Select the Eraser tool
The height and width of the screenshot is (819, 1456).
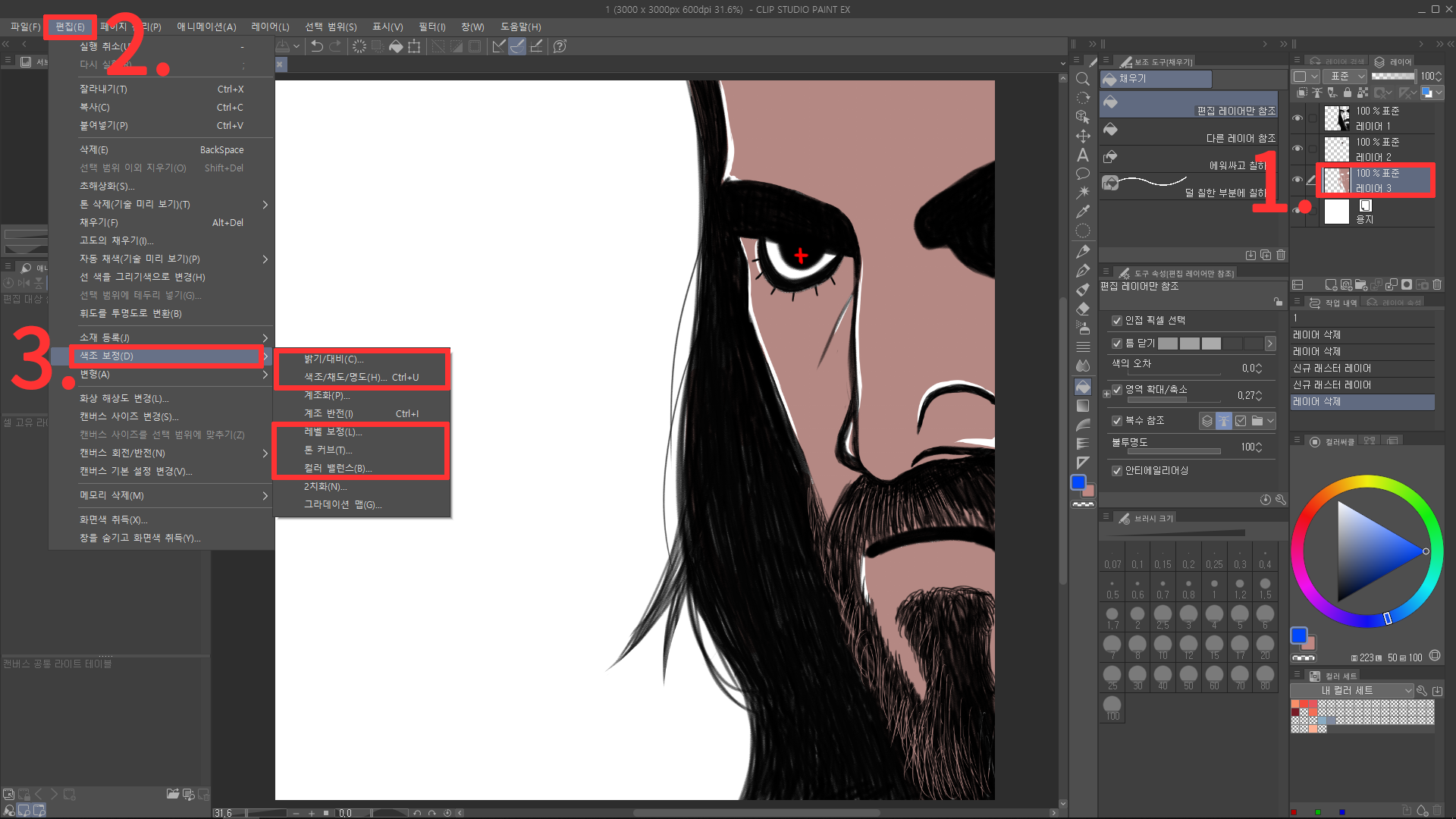pyautogui.click(x=1083, y=309)
